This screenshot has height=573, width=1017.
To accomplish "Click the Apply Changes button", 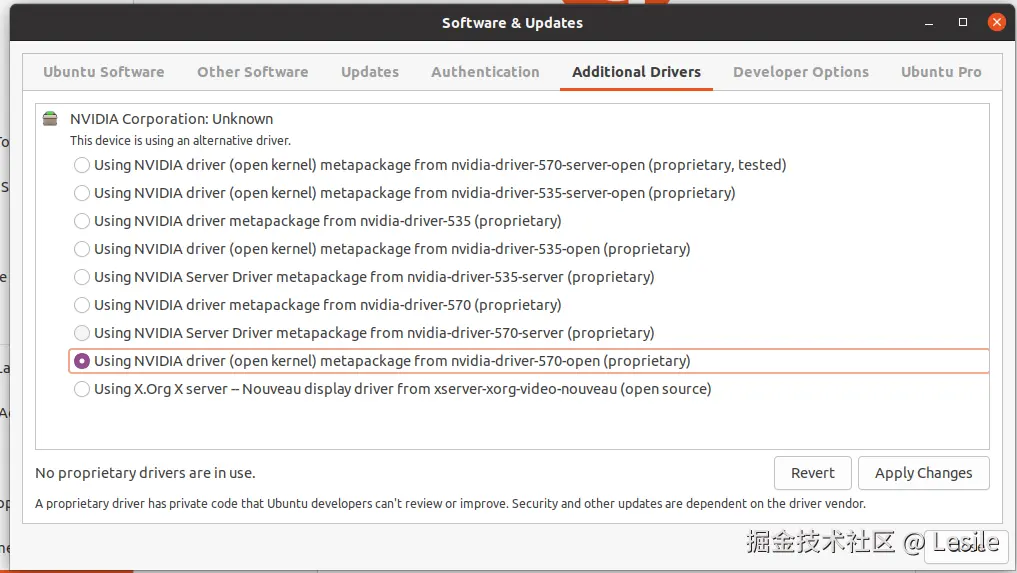I will [924, 473].
